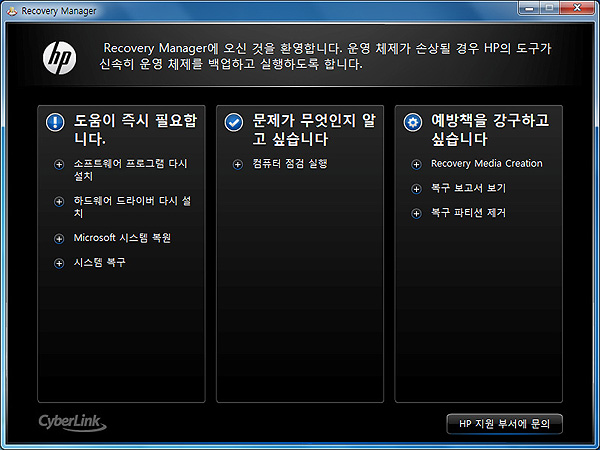The width and height of the screenshot is (600, 450).
Task: Select 복구 파티션 제거
Action: pos(468,213)
